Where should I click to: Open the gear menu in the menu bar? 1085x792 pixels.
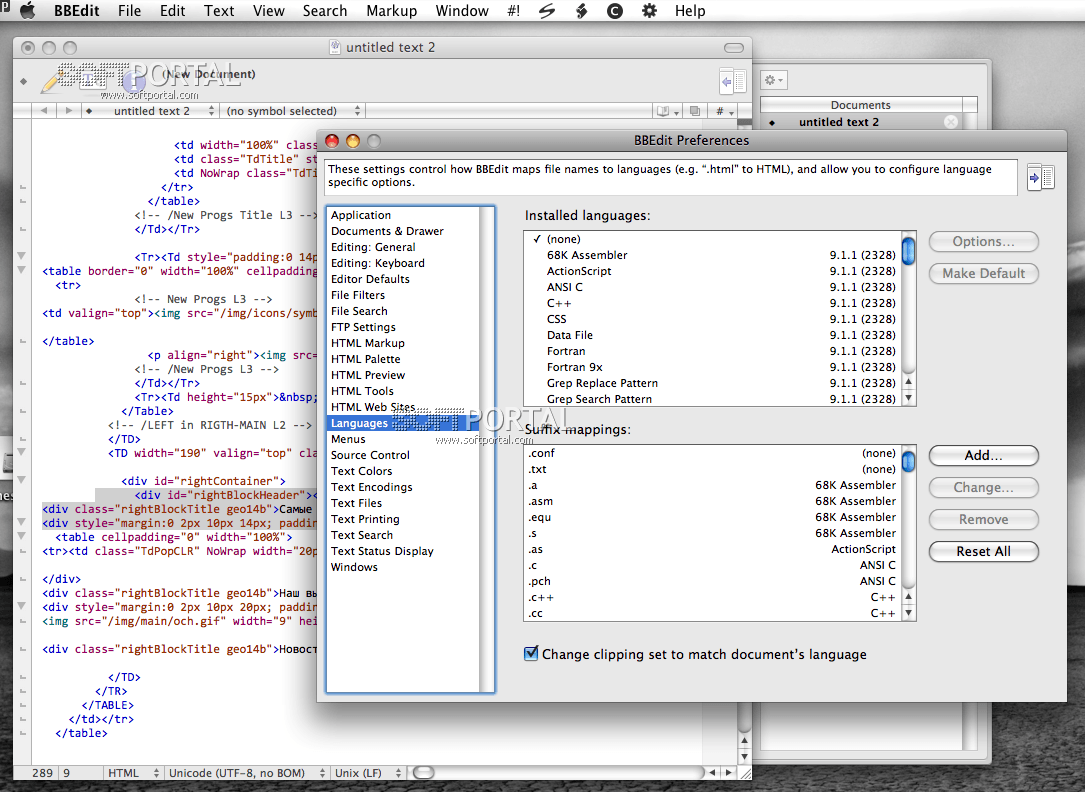click(x=649, y=11)
